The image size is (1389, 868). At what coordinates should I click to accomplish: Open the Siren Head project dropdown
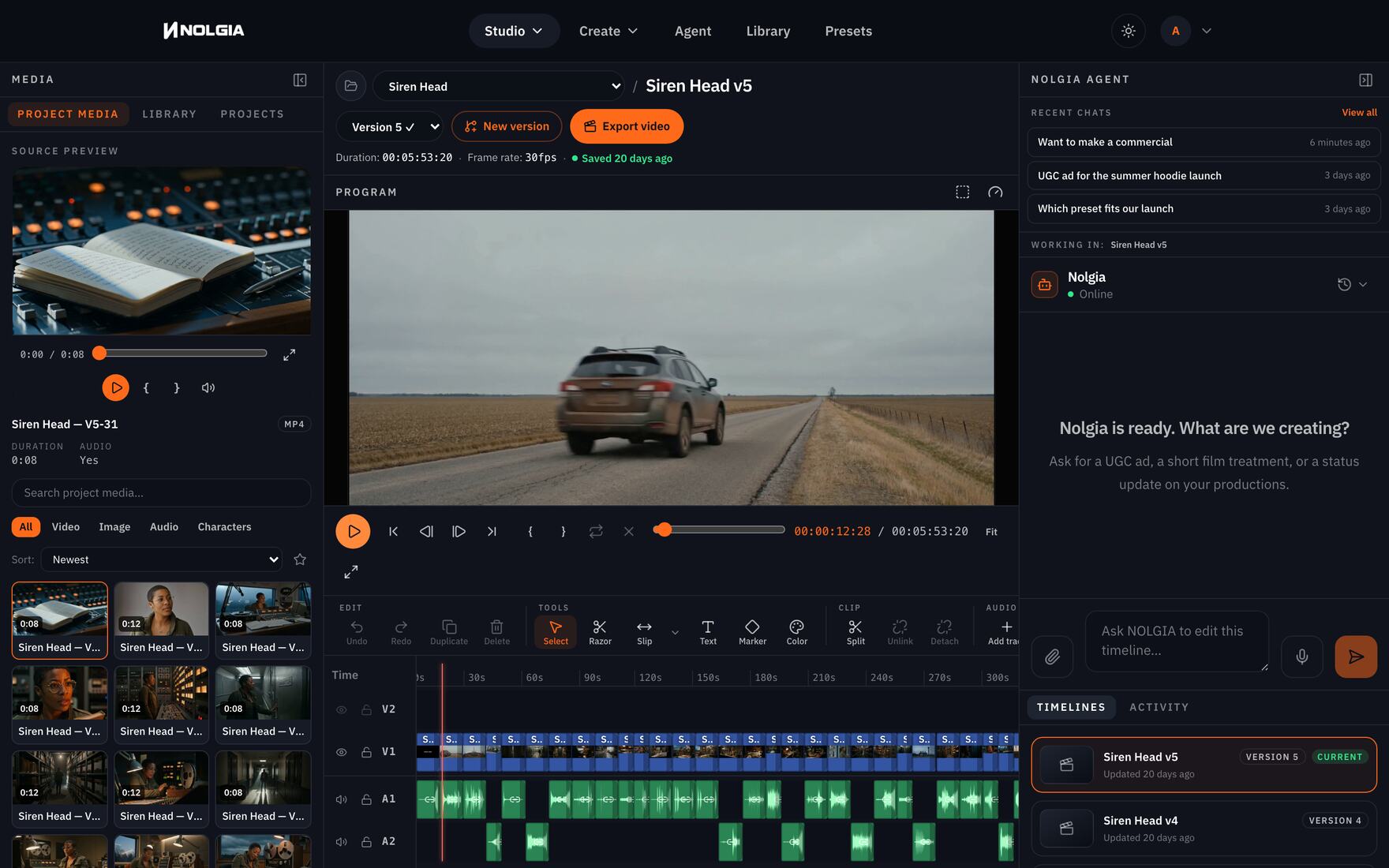click(499, 86)
